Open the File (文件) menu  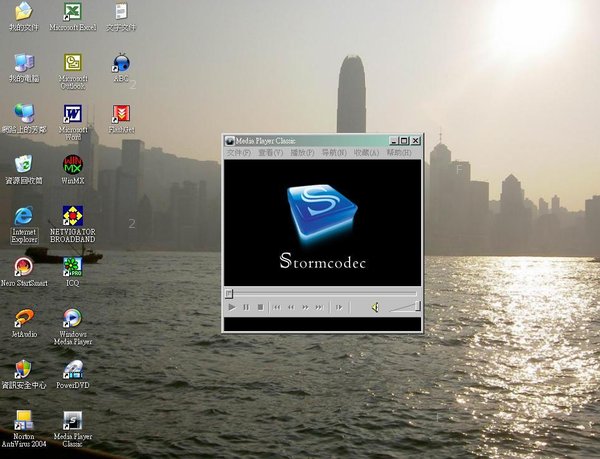[x=239, y=153]
